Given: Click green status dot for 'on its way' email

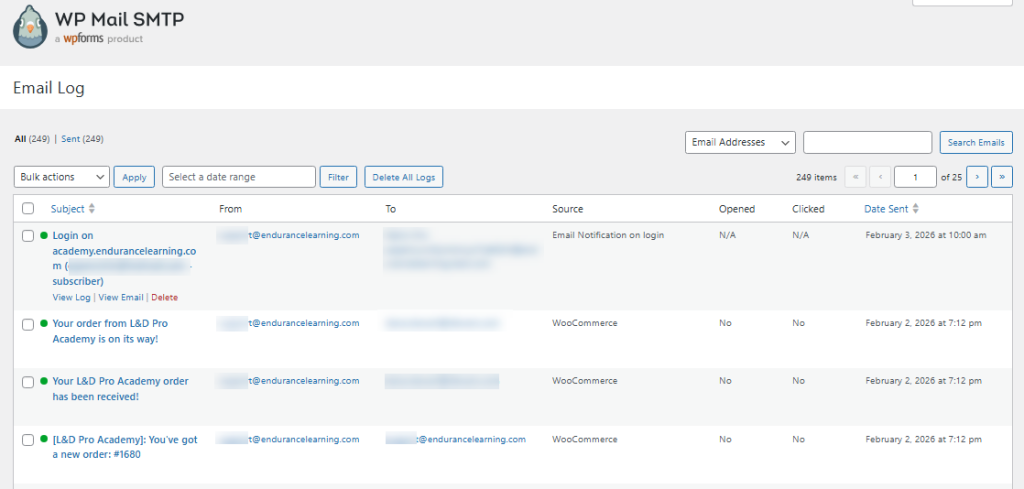Looking at the screenshot, I should click(x=44, y=323).
